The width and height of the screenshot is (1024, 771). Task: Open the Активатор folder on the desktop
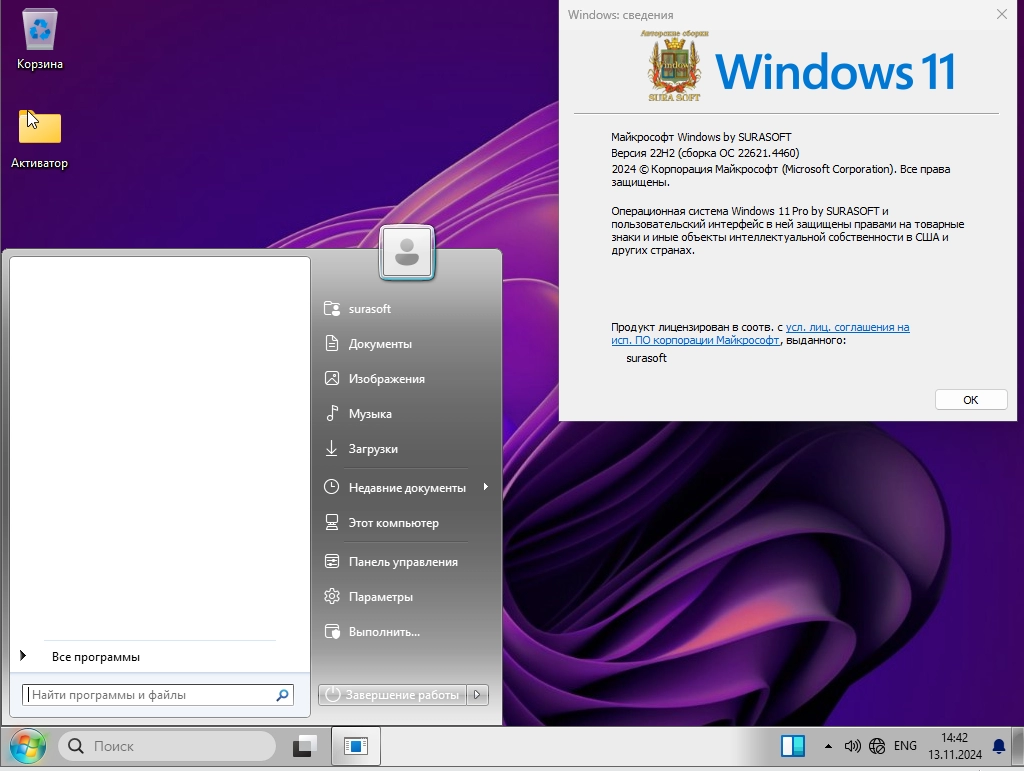click(x=39, y=138)
